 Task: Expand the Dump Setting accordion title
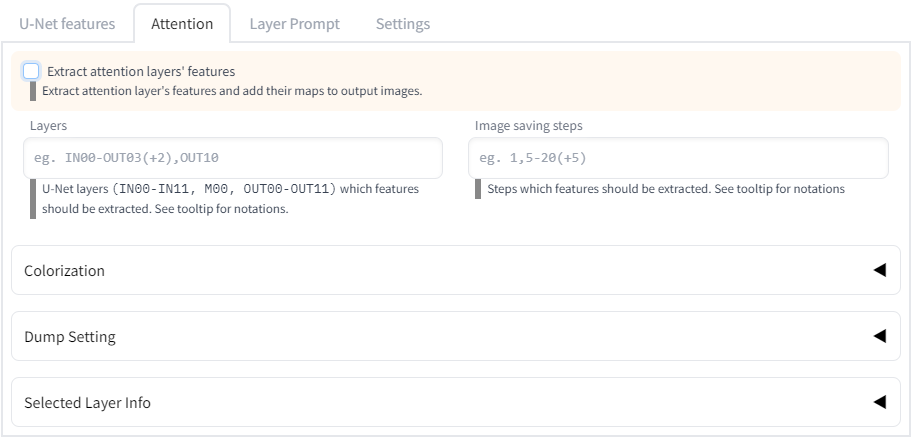(70, 337)
